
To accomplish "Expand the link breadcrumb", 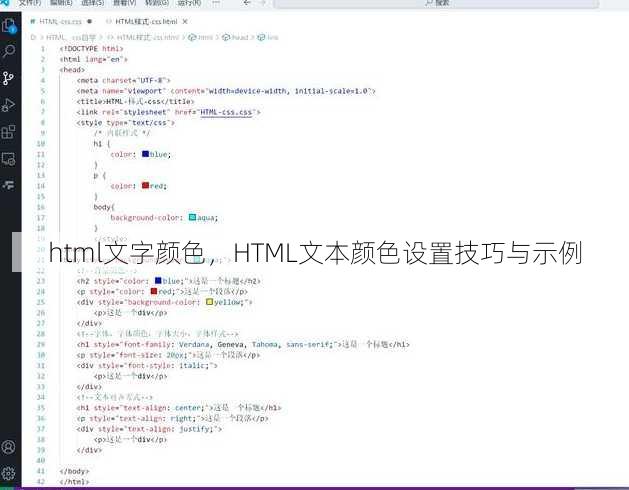I will pyautogui.click(x=268, y=37).
